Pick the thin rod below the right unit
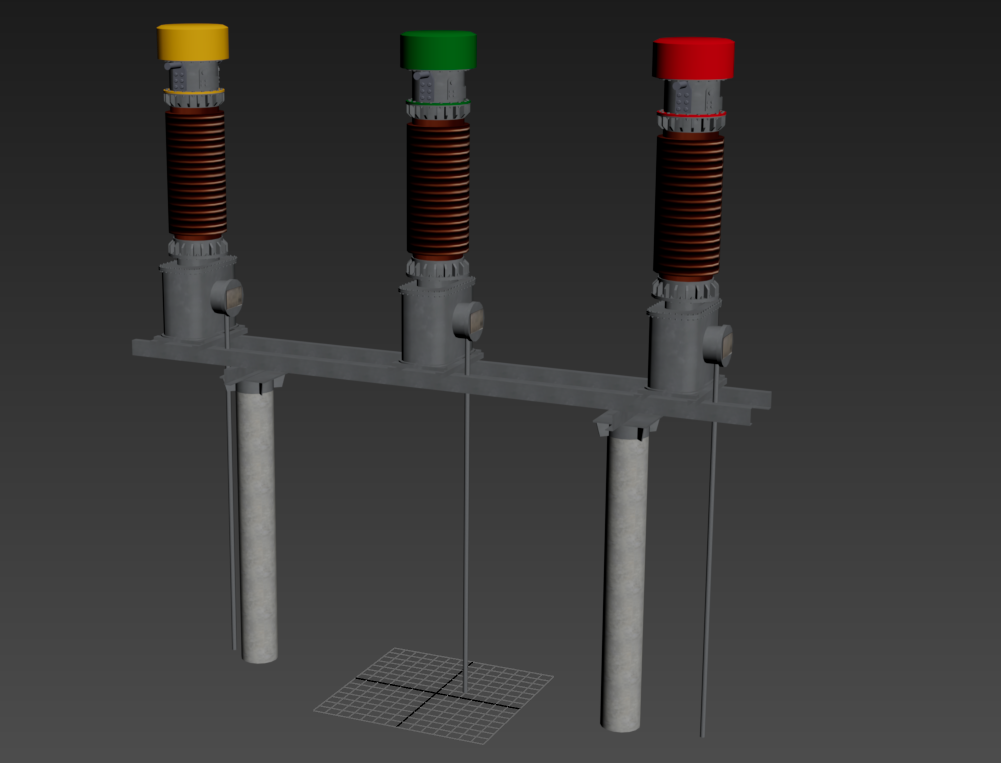Viewport: 1001px width, 763px height. coord(709,570)
